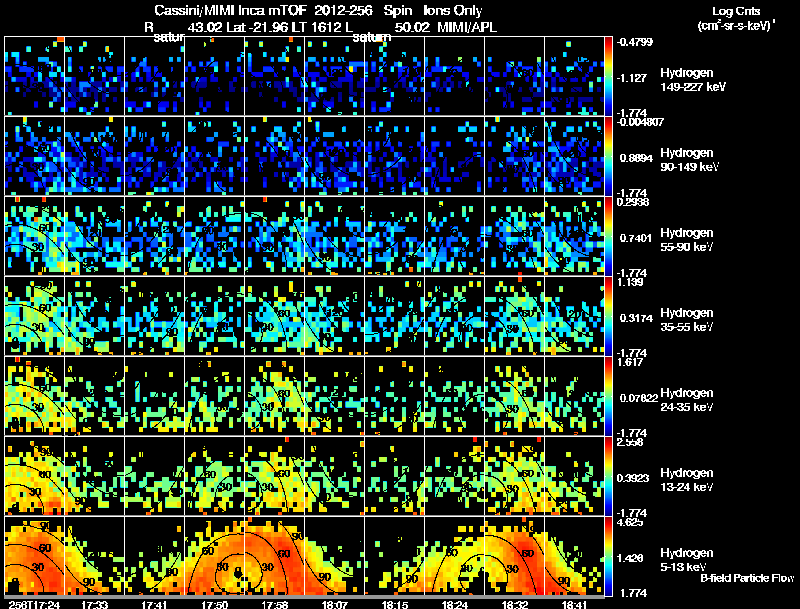Open the 5-13 keV image panel at 18:15
This screenshot has width=800, height=609.
tap(395, 556)
